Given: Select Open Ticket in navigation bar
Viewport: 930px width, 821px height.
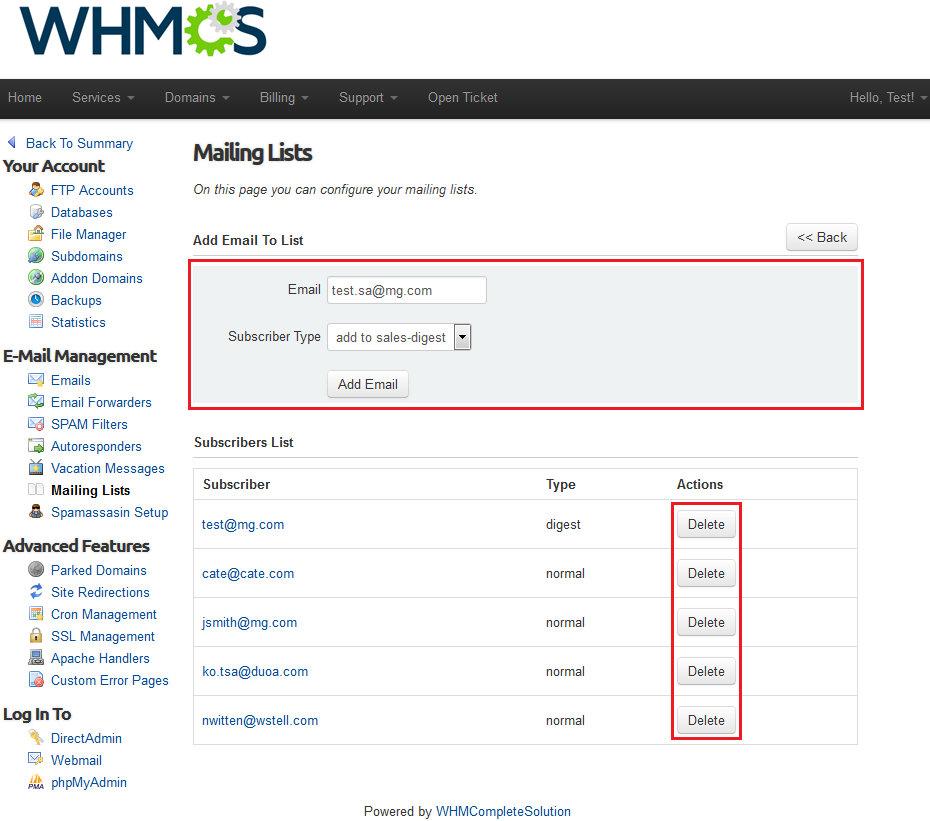Looking at the screenshot, I should point(463,98).
